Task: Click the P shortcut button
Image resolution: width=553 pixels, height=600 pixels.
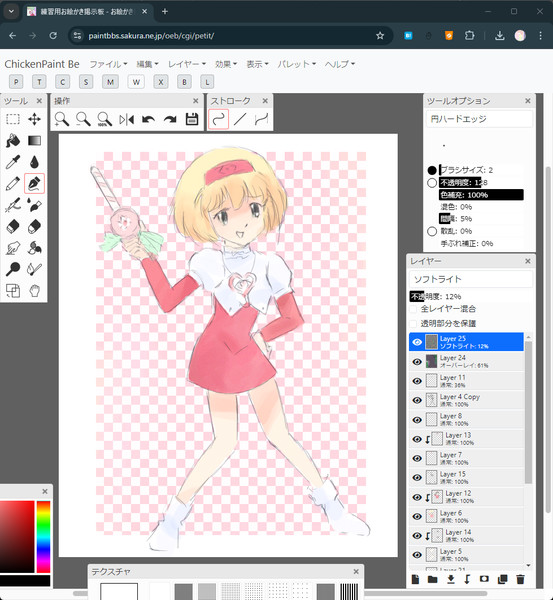Action: point(16,82)
